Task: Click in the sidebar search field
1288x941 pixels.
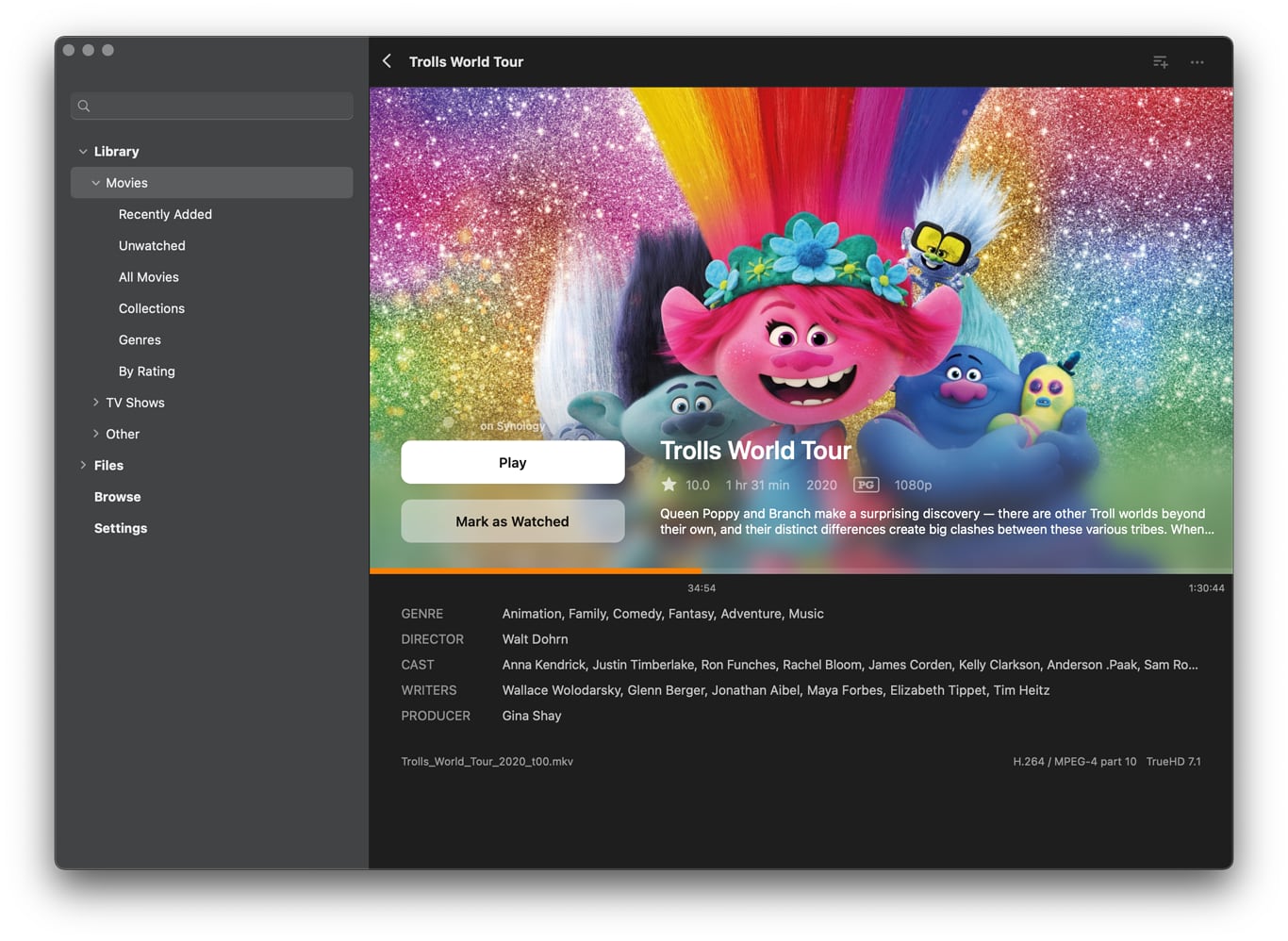Action: click(212, 106)
